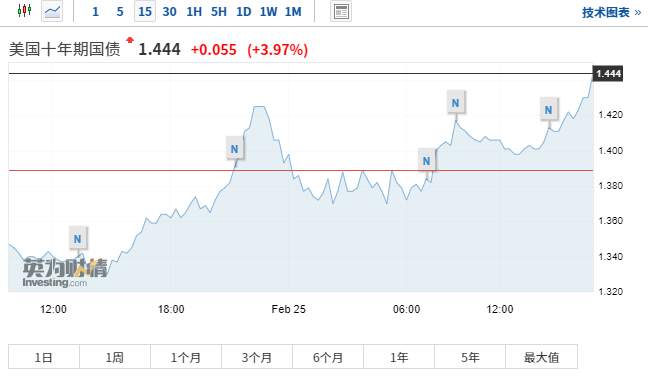Open the highest N marker near 1.420
The width and height of the screenshot is (648, 378).
[x=456, y=103]
